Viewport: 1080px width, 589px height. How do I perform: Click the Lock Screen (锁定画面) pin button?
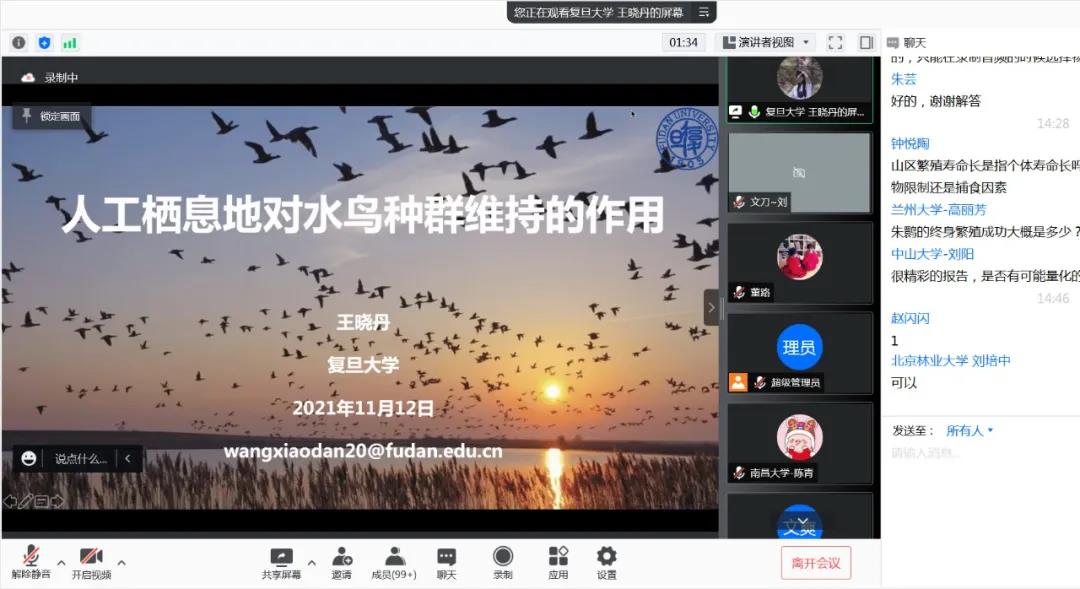[x=51, y=116]
